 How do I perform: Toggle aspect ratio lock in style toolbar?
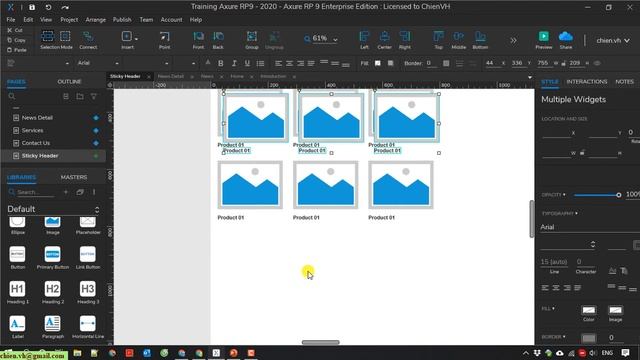pyautogui.click(x=564, y=63)
